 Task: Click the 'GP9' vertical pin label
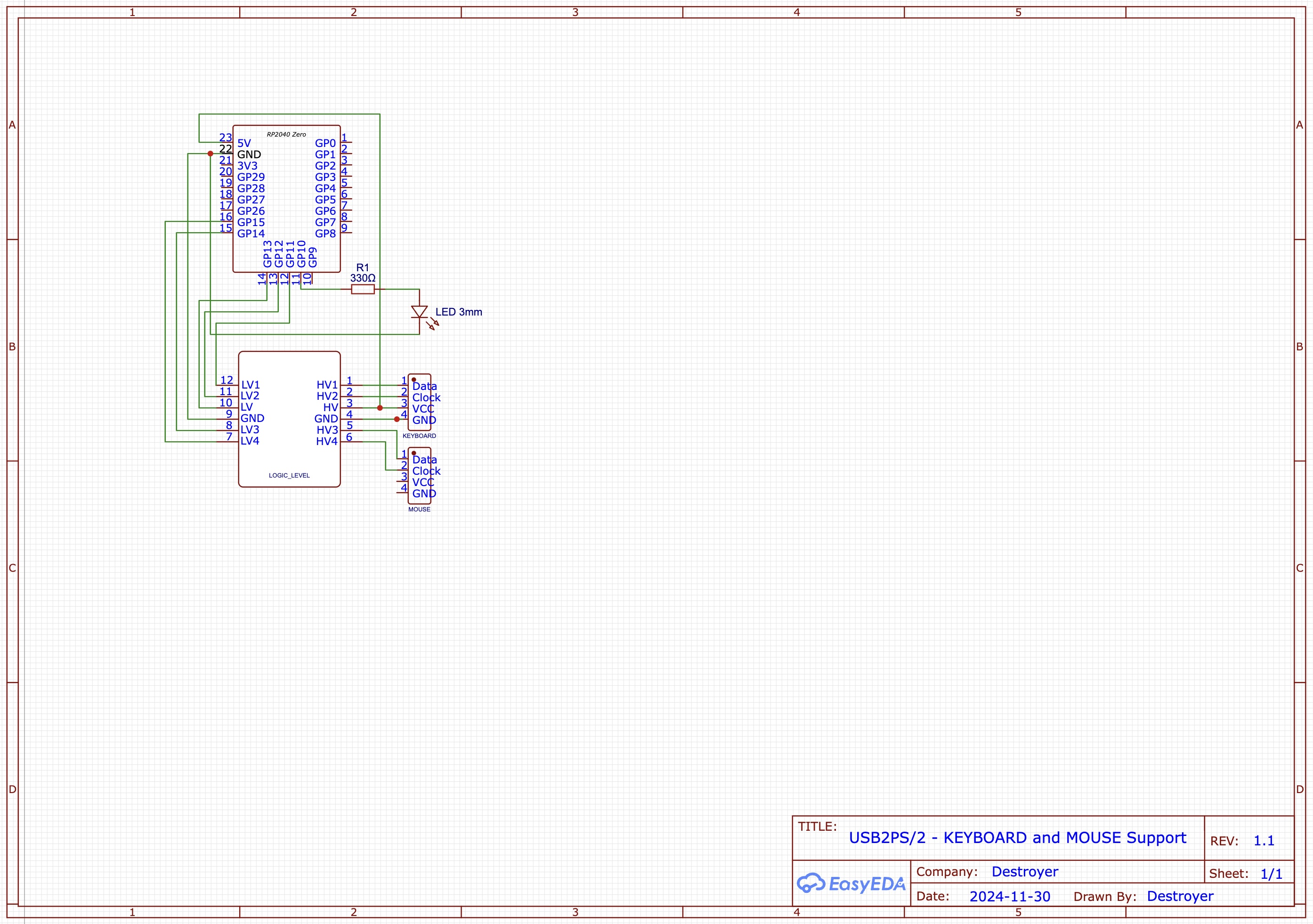click(313, 257)
